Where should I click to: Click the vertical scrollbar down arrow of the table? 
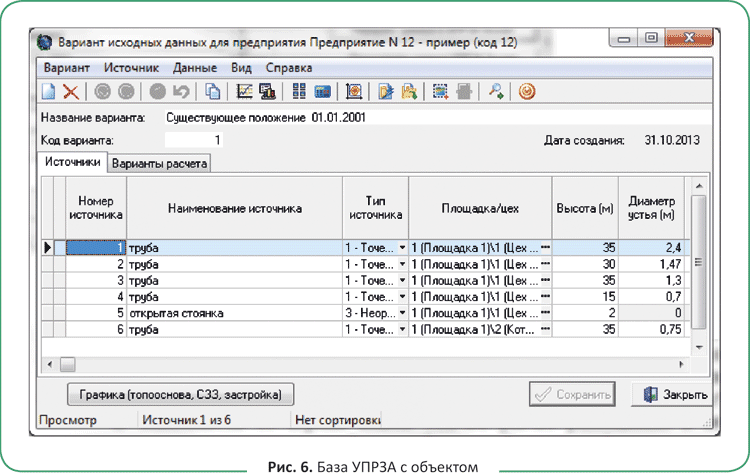699,347
